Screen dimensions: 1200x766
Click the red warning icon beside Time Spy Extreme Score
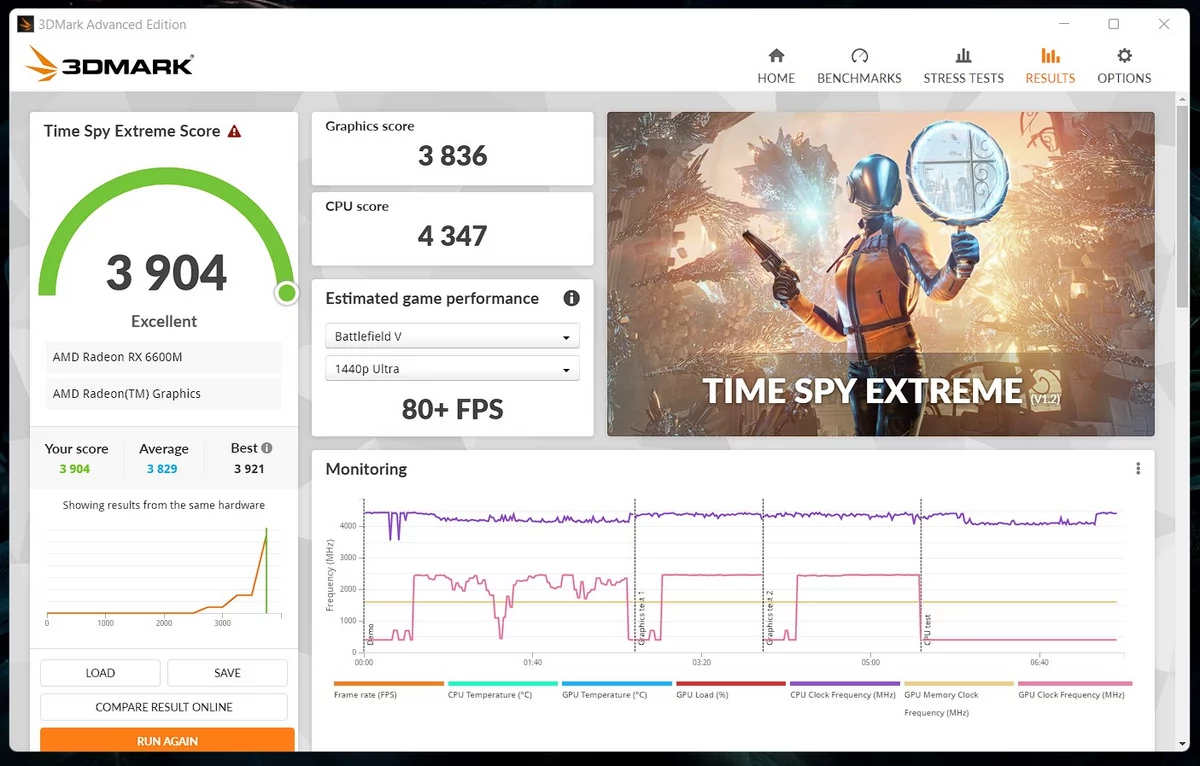234,131
